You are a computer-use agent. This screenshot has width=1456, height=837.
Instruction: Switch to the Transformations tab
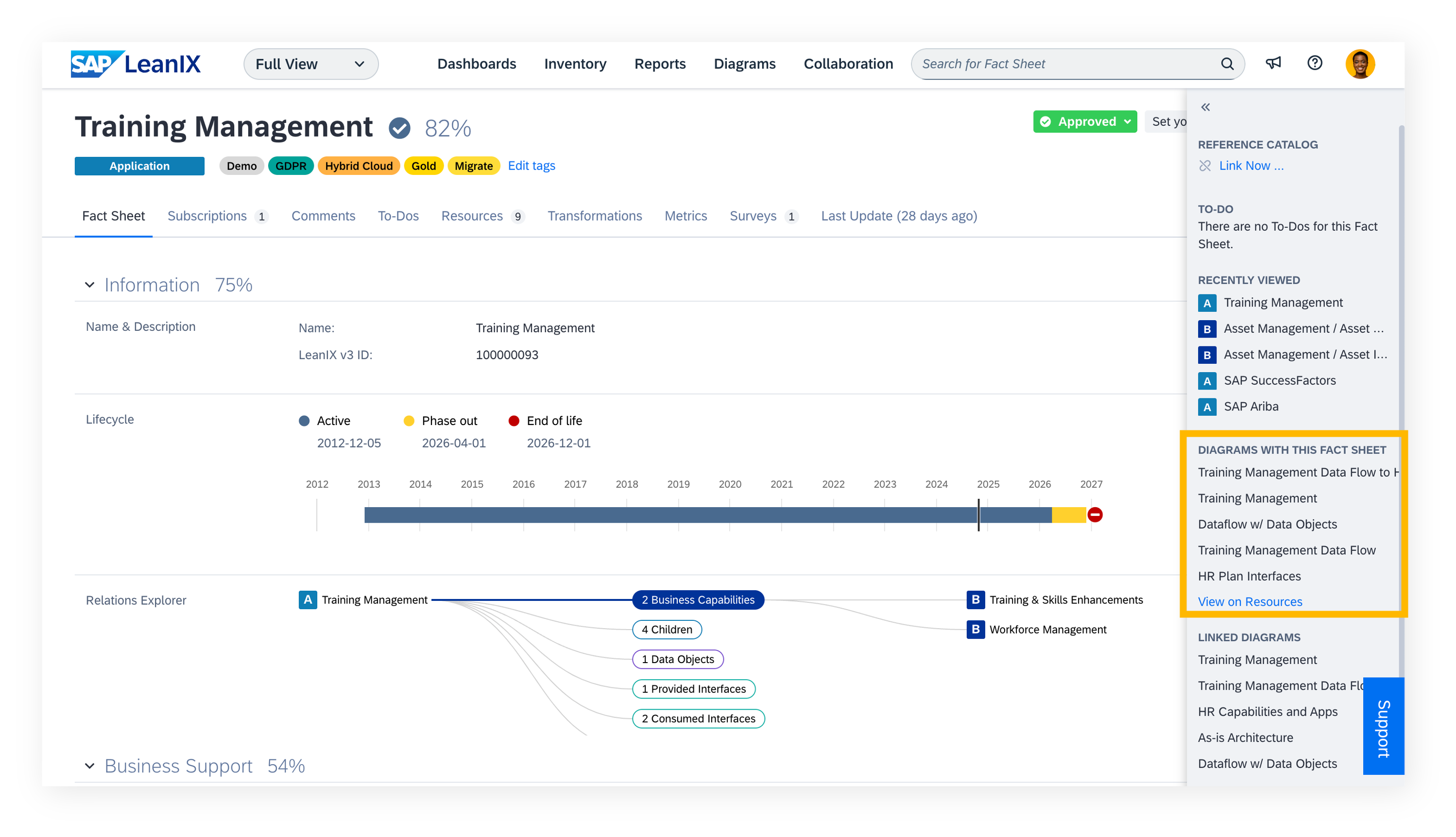coord(594,216)
